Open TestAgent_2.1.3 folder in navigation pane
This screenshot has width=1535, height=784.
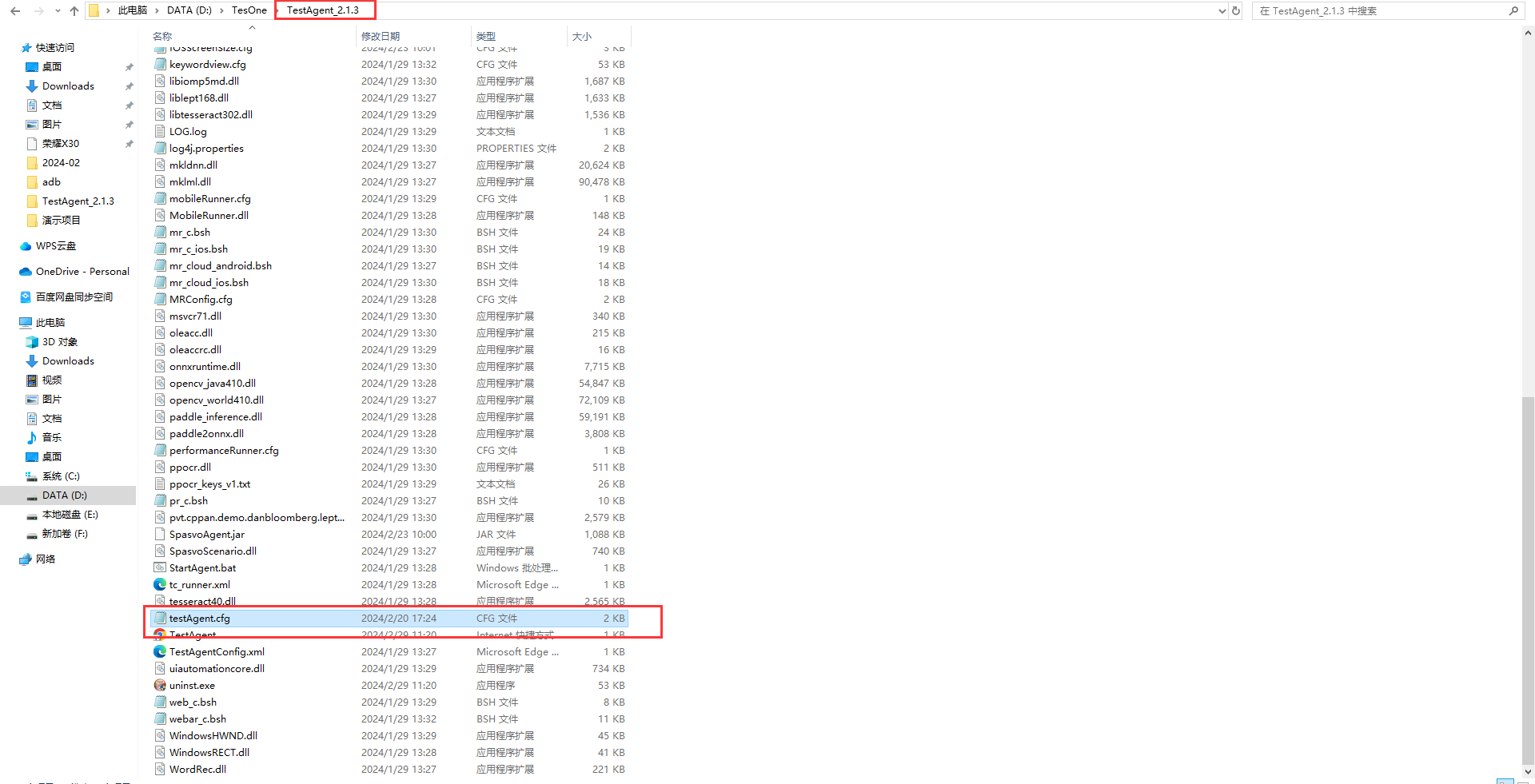[78, 201]
